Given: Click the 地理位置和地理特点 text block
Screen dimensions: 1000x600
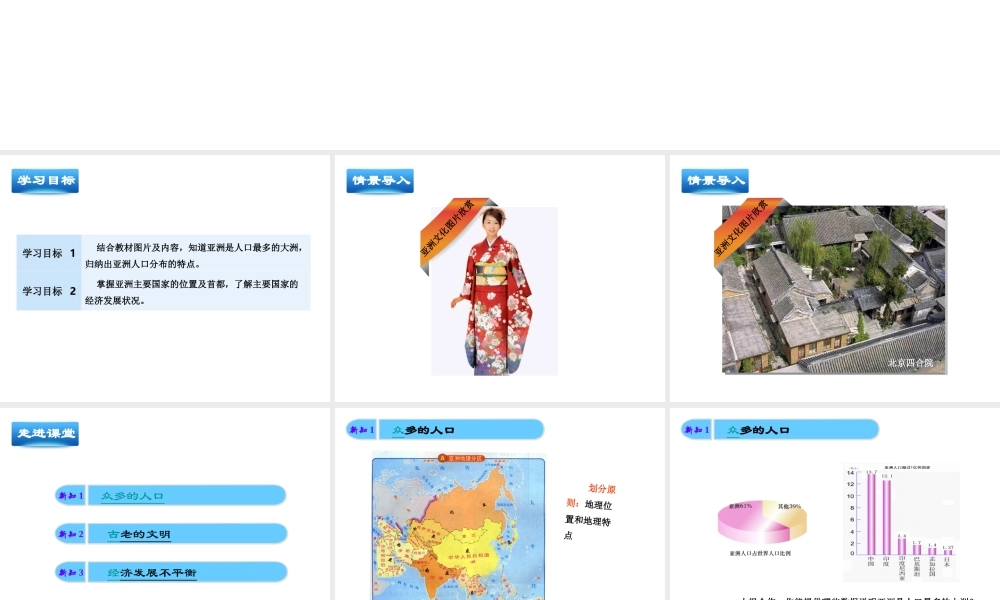Looking at the screenshot, I should (x=589, y=520).
